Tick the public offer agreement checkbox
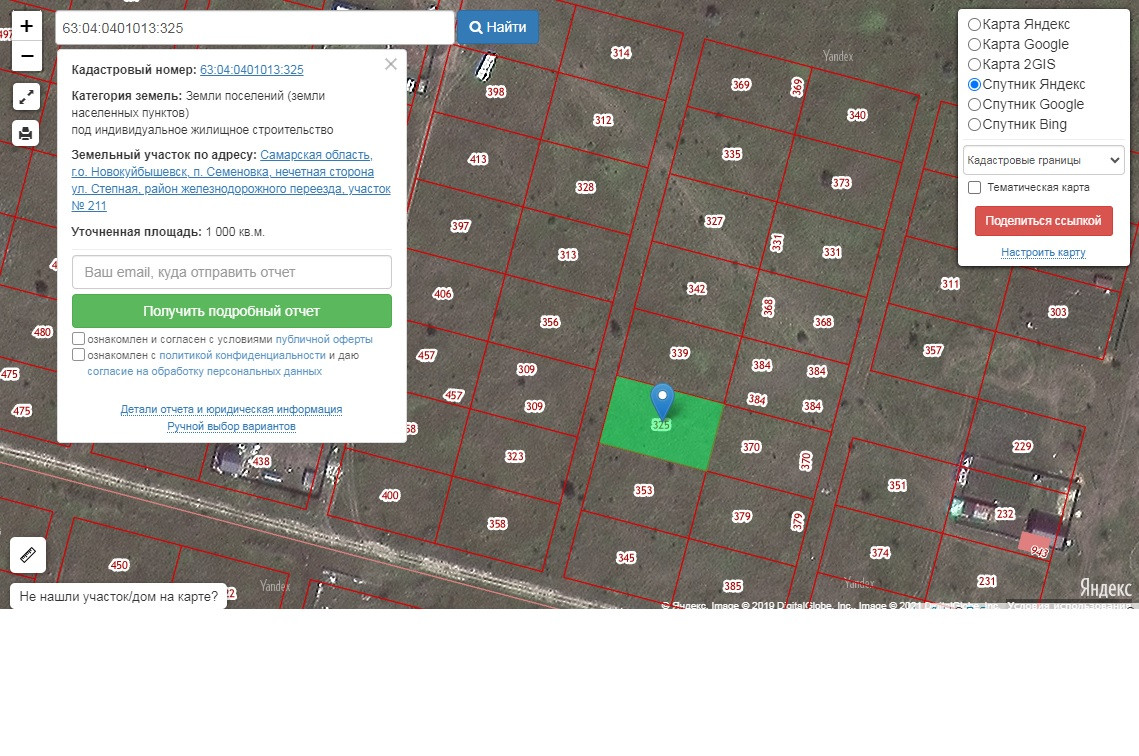Screen dimensions: 1139x756 [x=78, y=338]
